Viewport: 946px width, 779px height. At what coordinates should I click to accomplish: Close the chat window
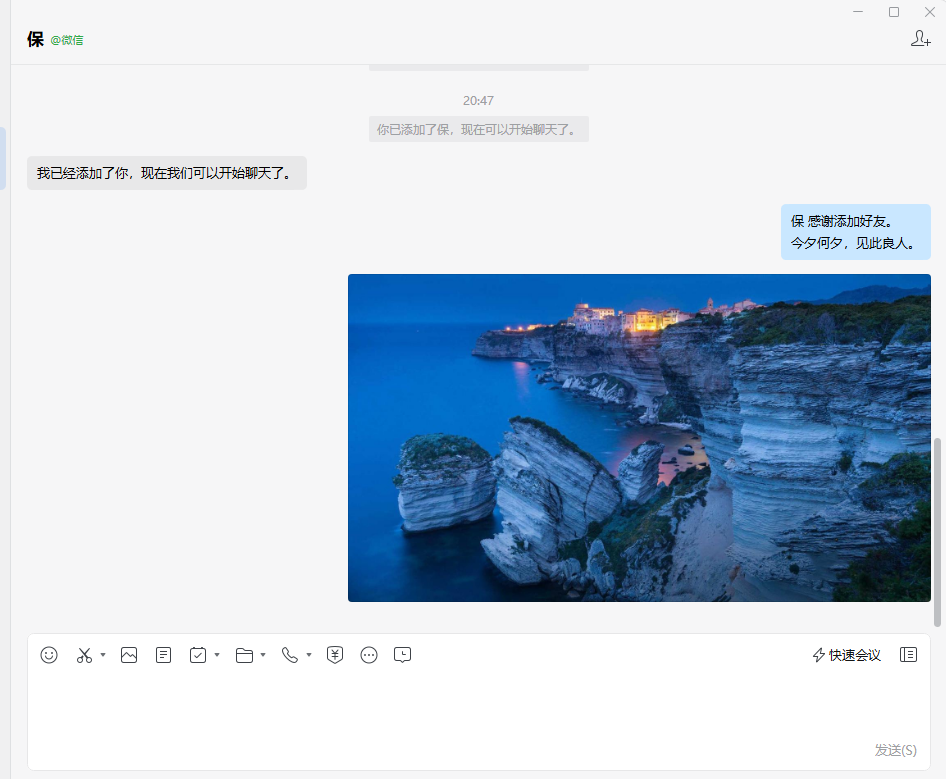pyautogui.click(x=930, y=11)
